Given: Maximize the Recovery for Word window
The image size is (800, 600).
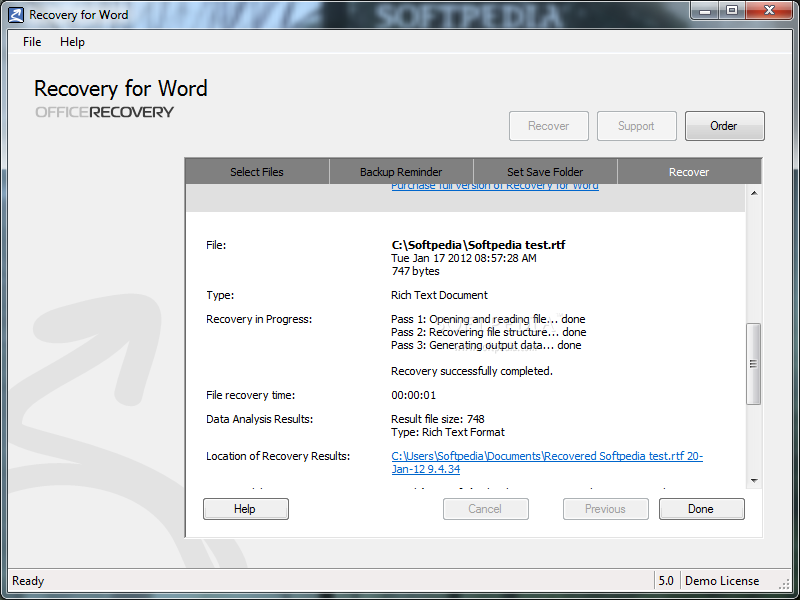Looking at the screenshot, I should (732, 11).
